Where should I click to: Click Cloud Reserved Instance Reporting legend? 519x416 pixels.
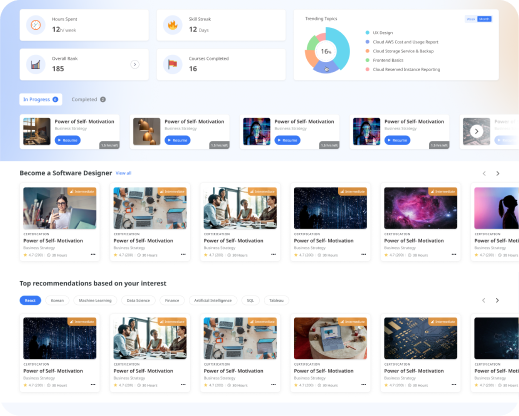pyautogui.click(x=403, y=69)
